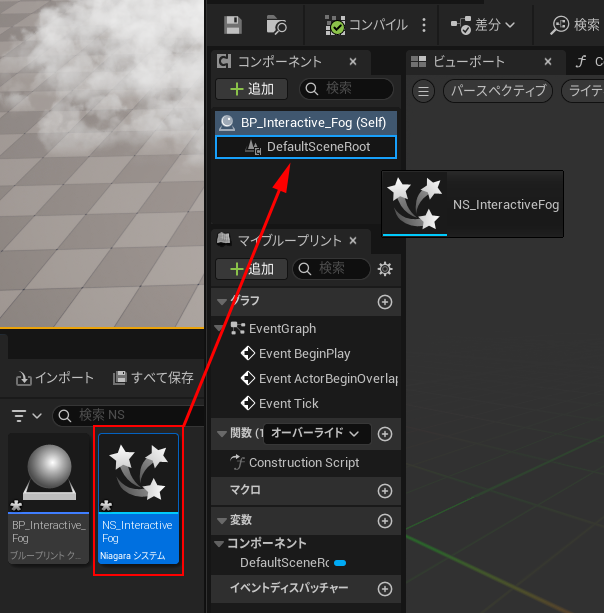Add new graph with グラフ plus icon

pyautogui.click(x=384, y=301)
